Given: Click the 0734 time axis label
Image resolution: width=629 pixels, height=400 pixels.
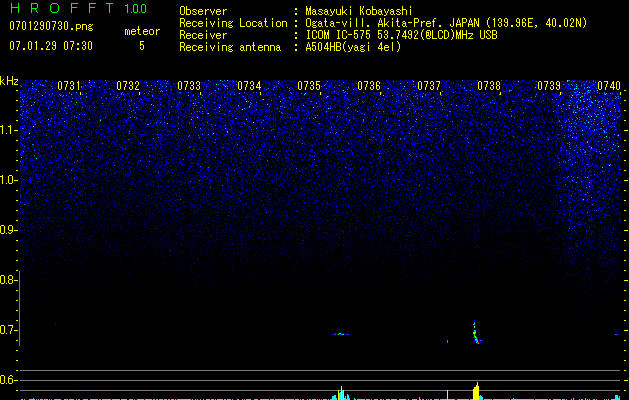Looking at the screenshot, I should (x=249, y=86).
